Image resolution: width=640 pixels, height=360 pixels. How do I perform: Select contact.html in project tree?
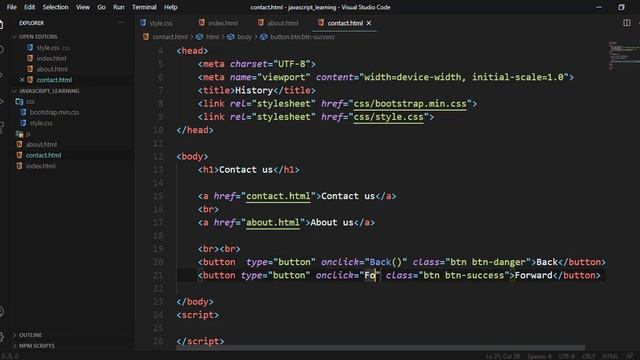pos(43,155)
